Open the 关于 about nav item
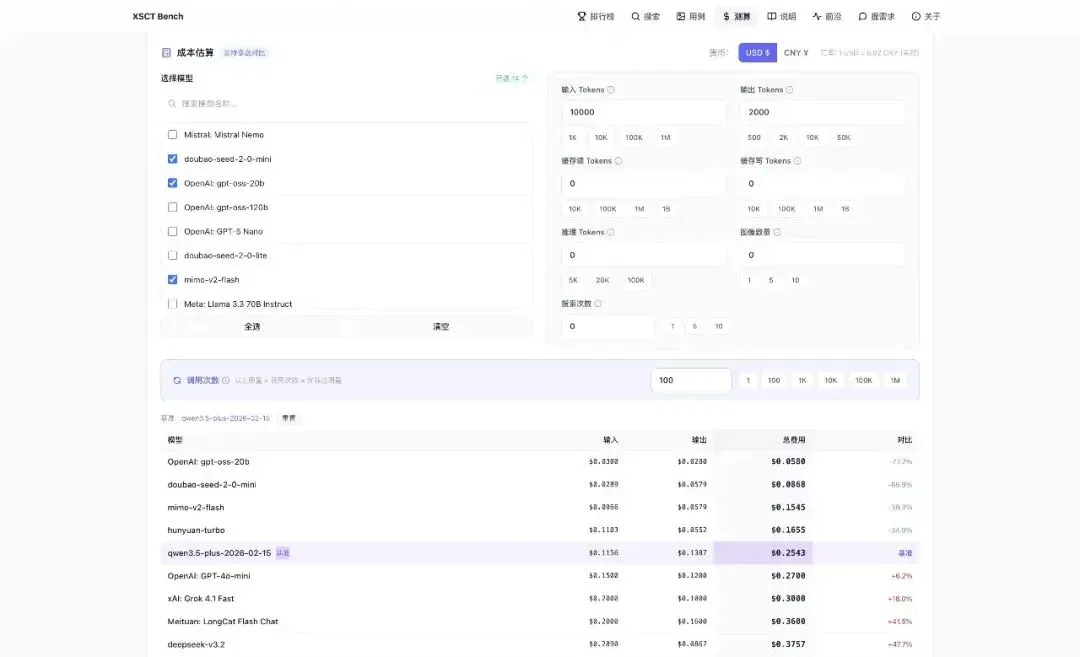 (x=926, y=17)
